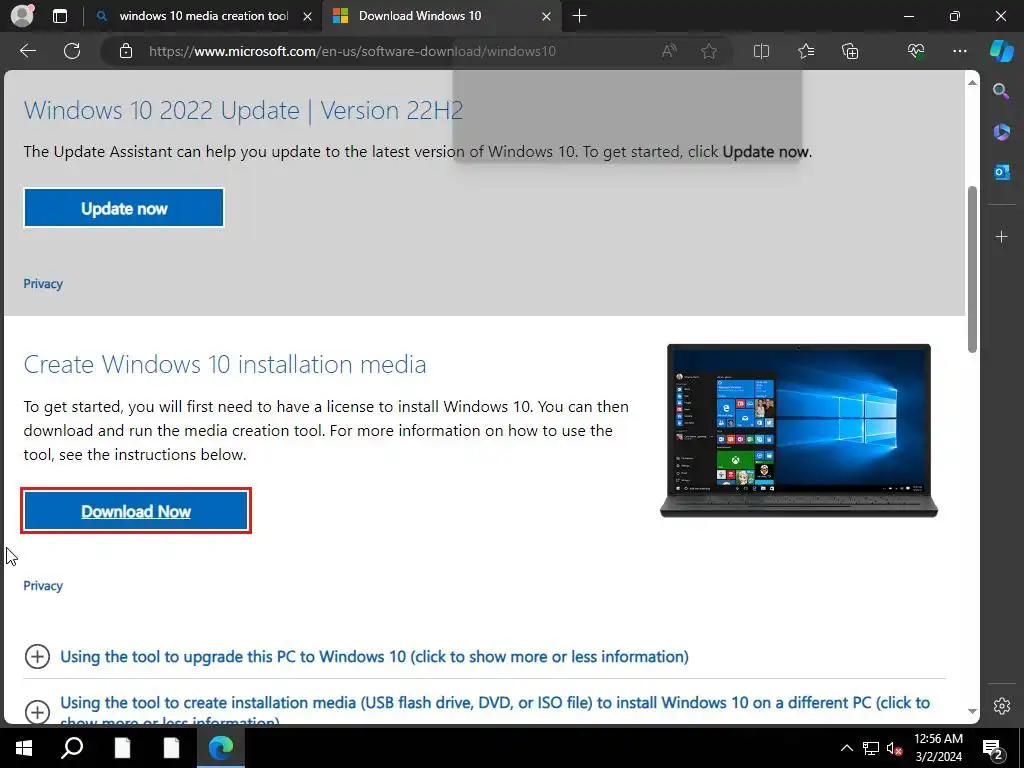Viewport: 1024px width, 768px height.
Task: Open the Windows Start menu
Action: tap(24, 748)
